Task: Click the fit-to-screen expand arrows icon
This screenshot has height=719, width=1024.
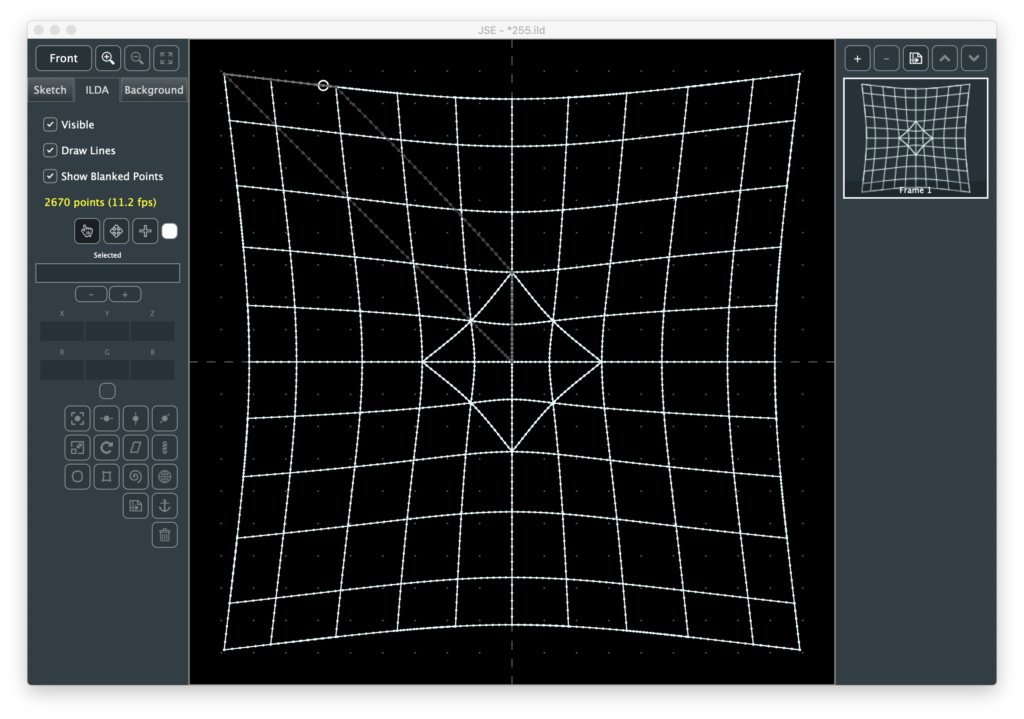Action: [x=166, y=58]
